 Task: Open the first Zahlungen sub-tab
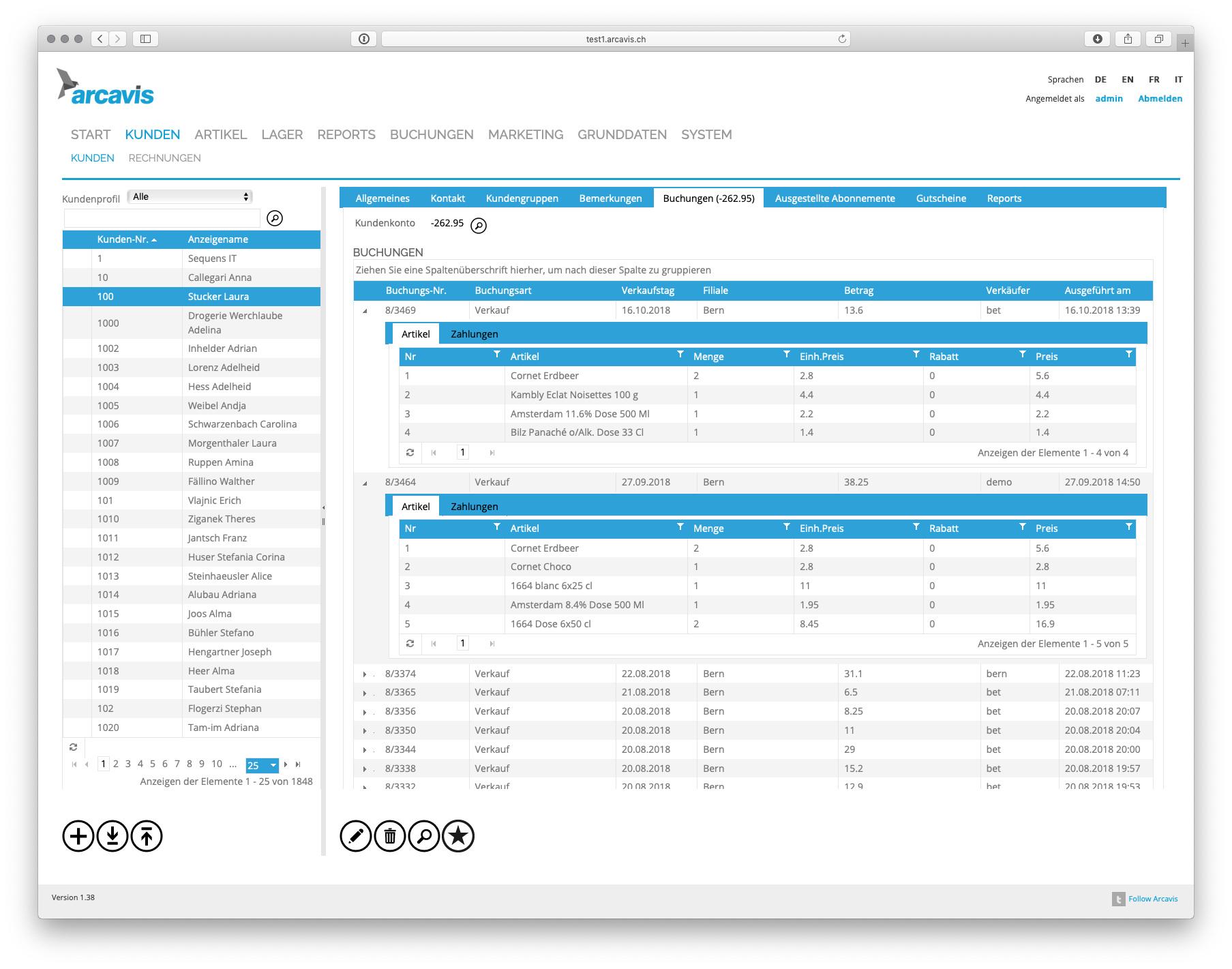pyautogui.click(x=475, y=334)
